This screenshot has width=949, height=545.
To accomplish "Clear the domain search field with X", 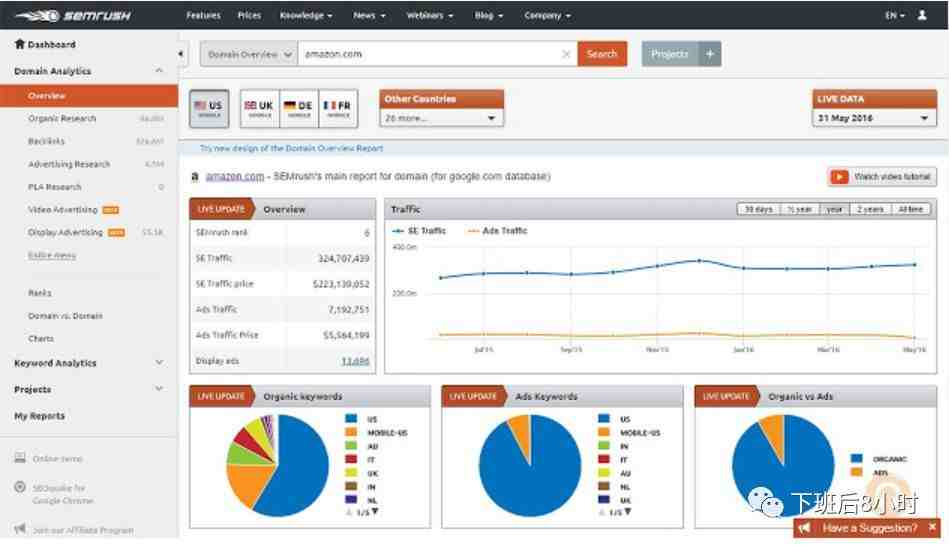I will [566, 54].
